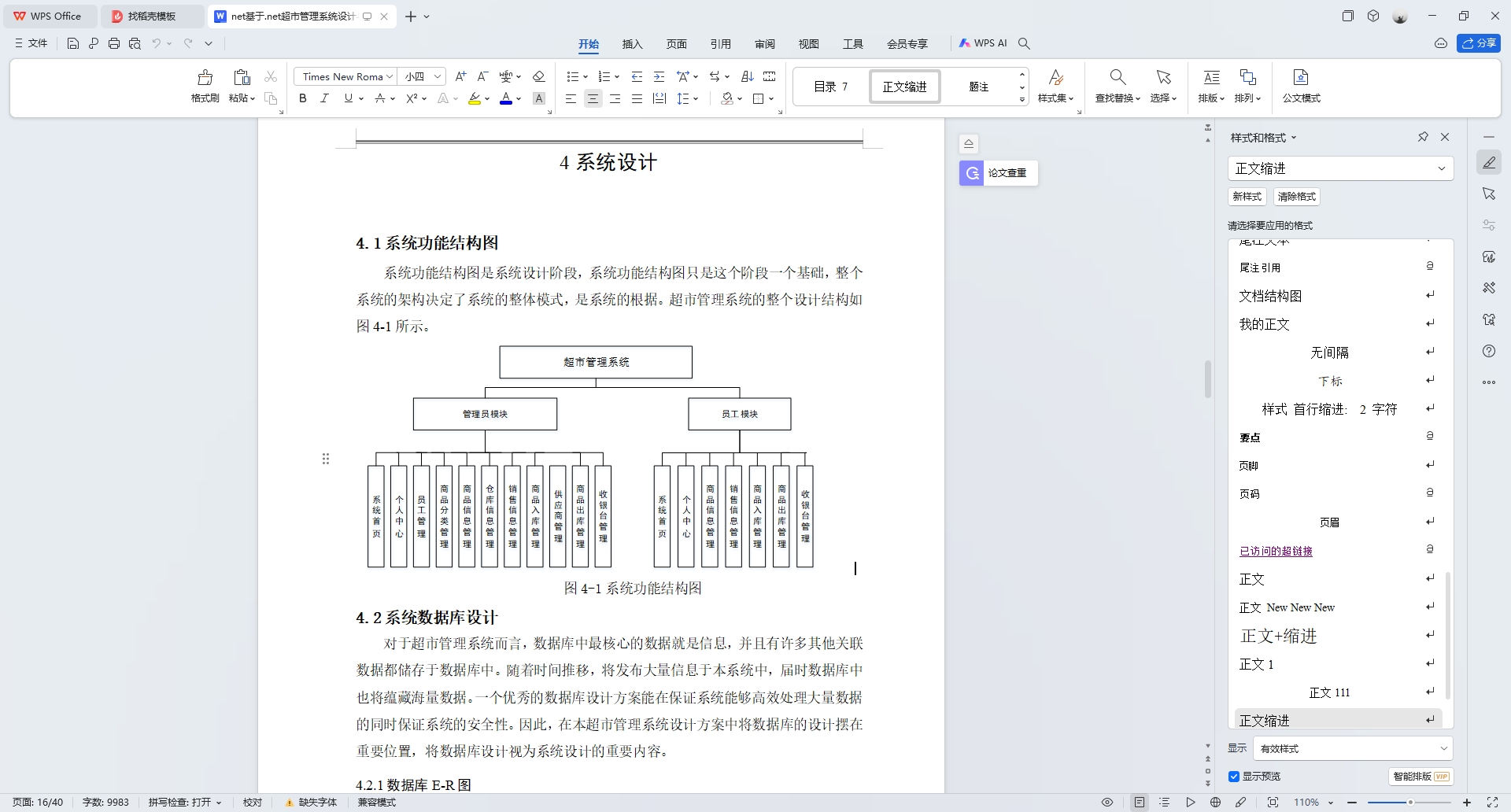Viewport: 1511px width, 812px height.
Task: Click 论文查重 paper check button
Action: pos(998,173)
